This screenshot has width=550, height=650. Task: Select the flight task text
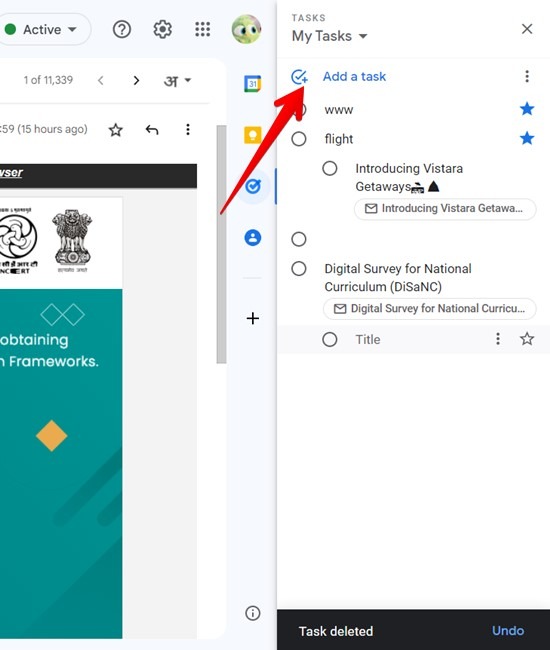pos(339,139)
